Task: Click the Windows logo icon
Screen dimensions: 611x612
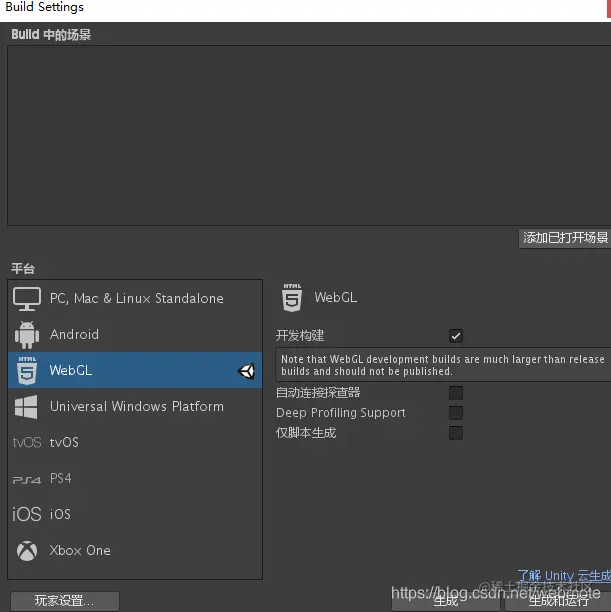Action: pyautogui.click(x=26, y=407)
